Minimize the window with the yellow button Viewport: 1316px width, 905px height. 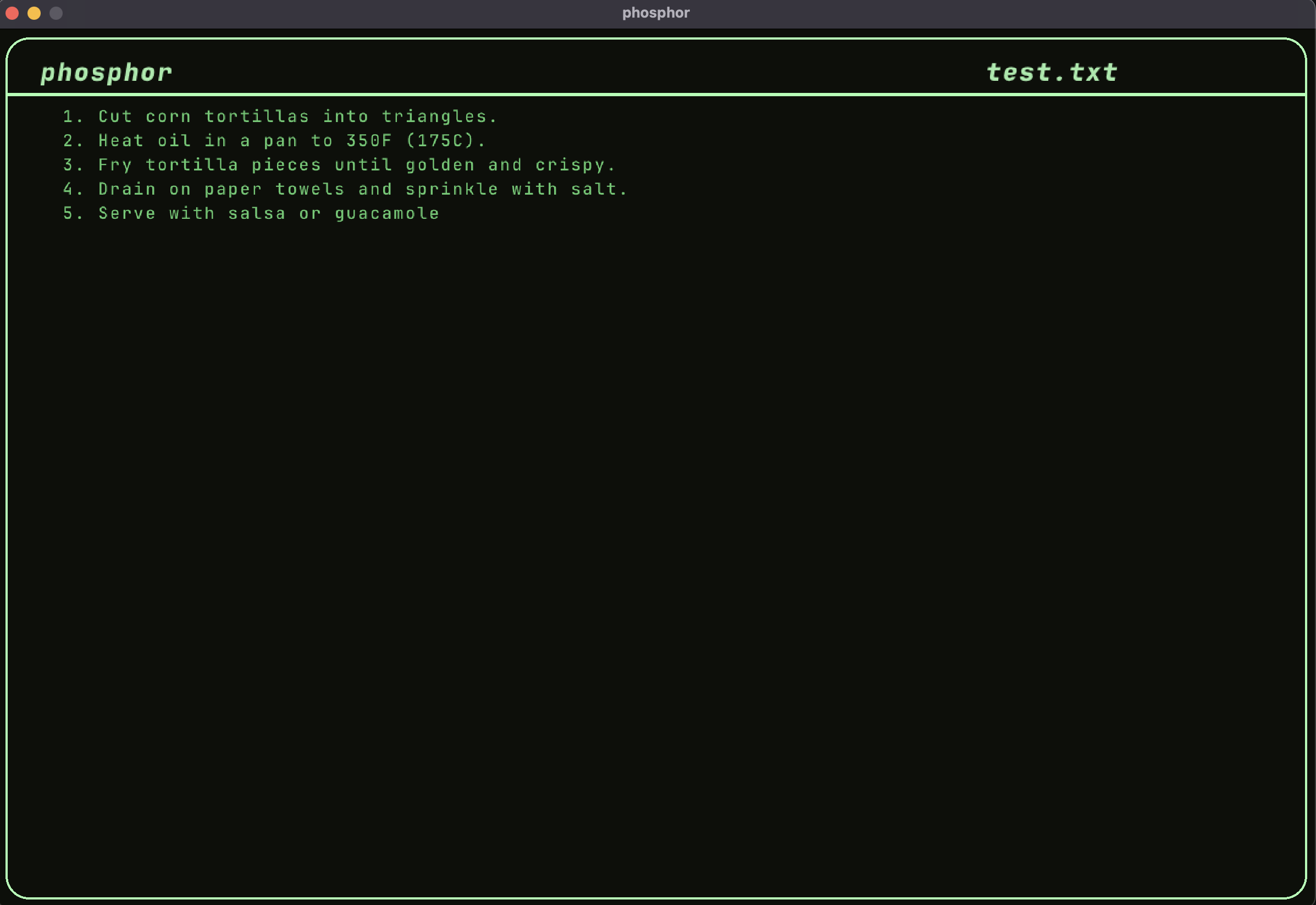pos(34,13)
